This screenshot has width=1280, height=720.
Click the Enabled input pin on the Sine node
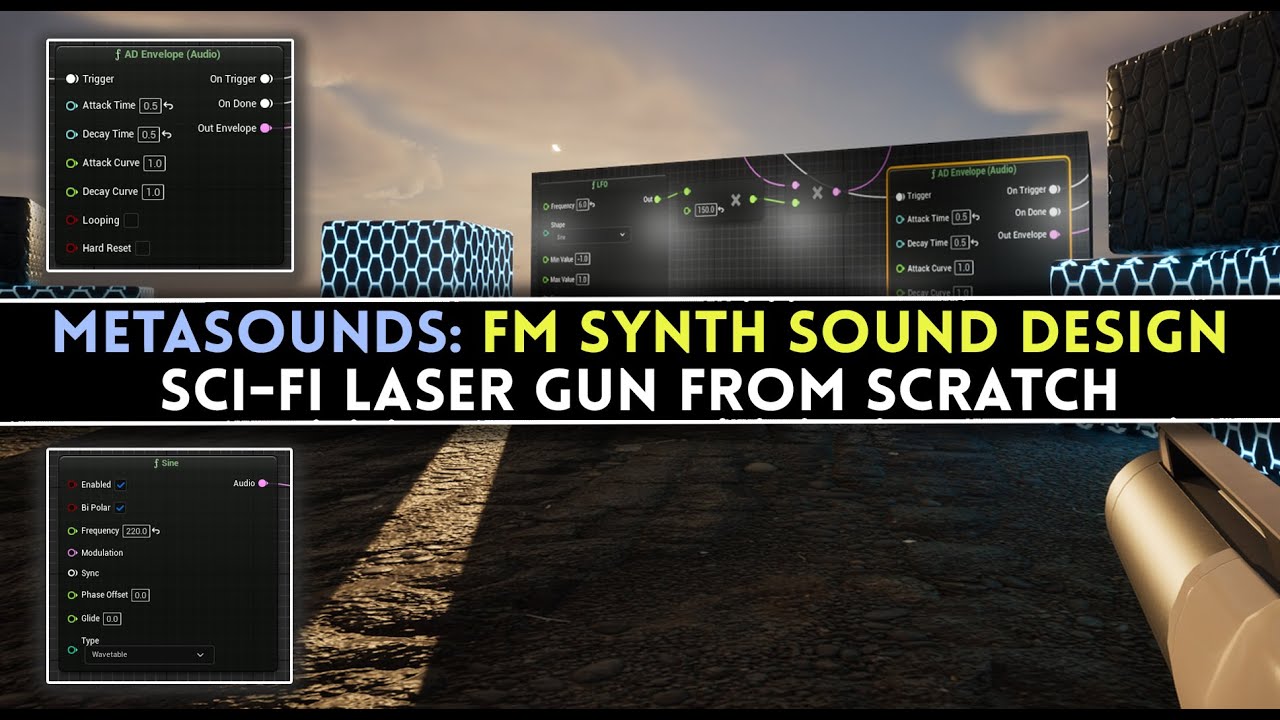coord(72,485)
